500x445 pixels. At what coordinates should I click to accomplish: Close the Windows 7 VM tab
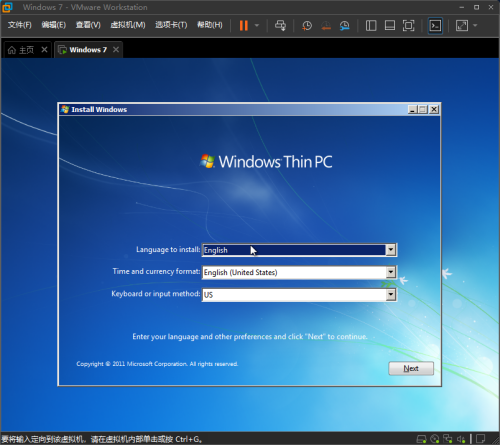(116, 50)
